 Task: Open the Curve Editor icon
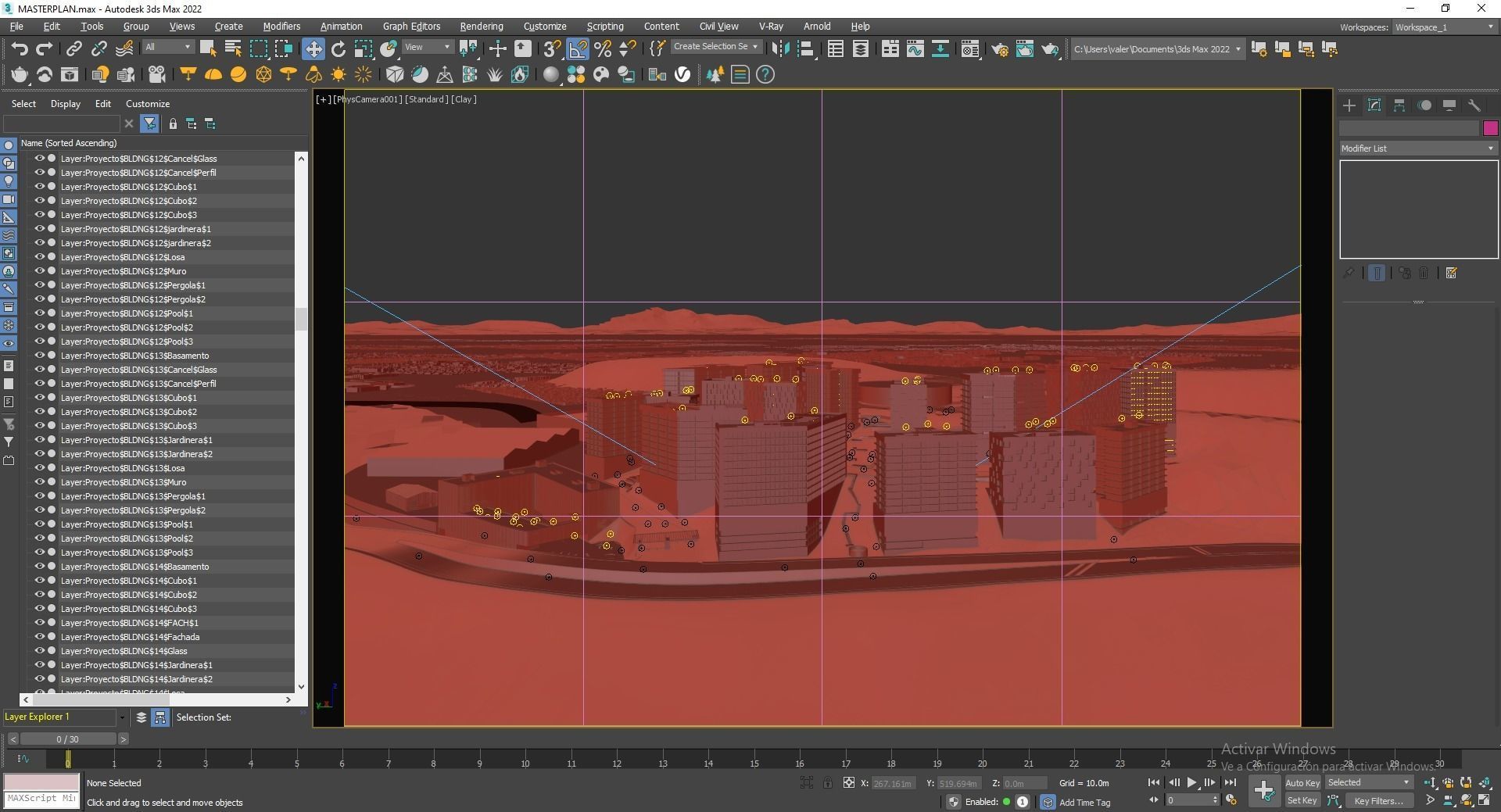click(915, 49)
